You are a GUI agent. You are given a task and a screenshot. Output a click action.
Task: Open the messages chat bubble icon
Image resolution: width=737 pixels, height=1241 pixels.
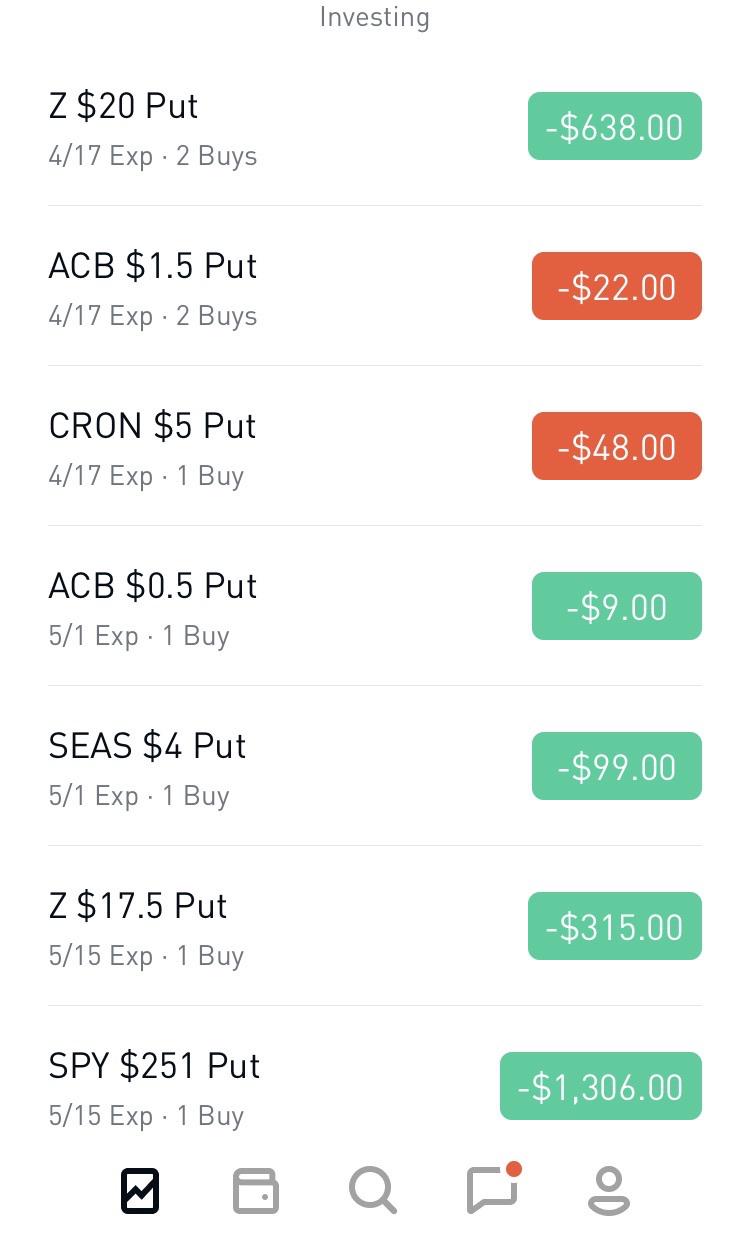point(492,1190)
